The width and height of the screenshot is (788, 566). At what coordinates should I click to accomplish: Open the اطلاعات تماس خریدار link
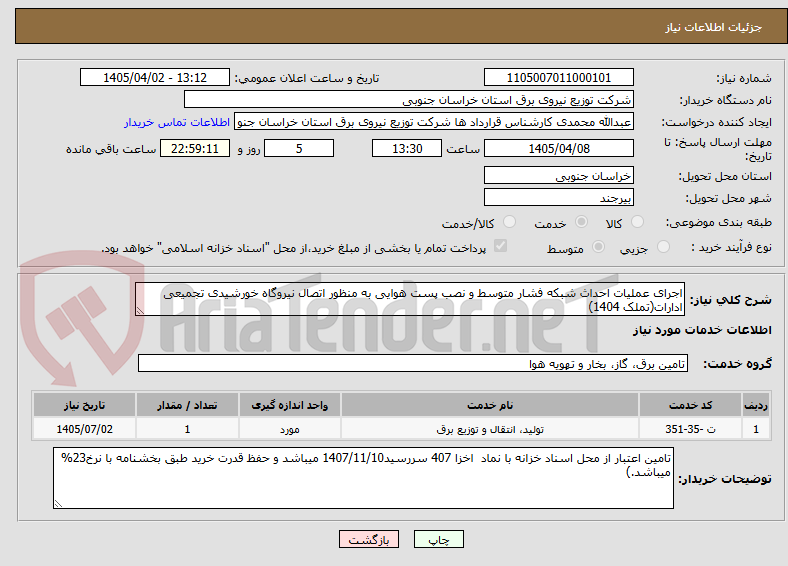tap(177, 122)
